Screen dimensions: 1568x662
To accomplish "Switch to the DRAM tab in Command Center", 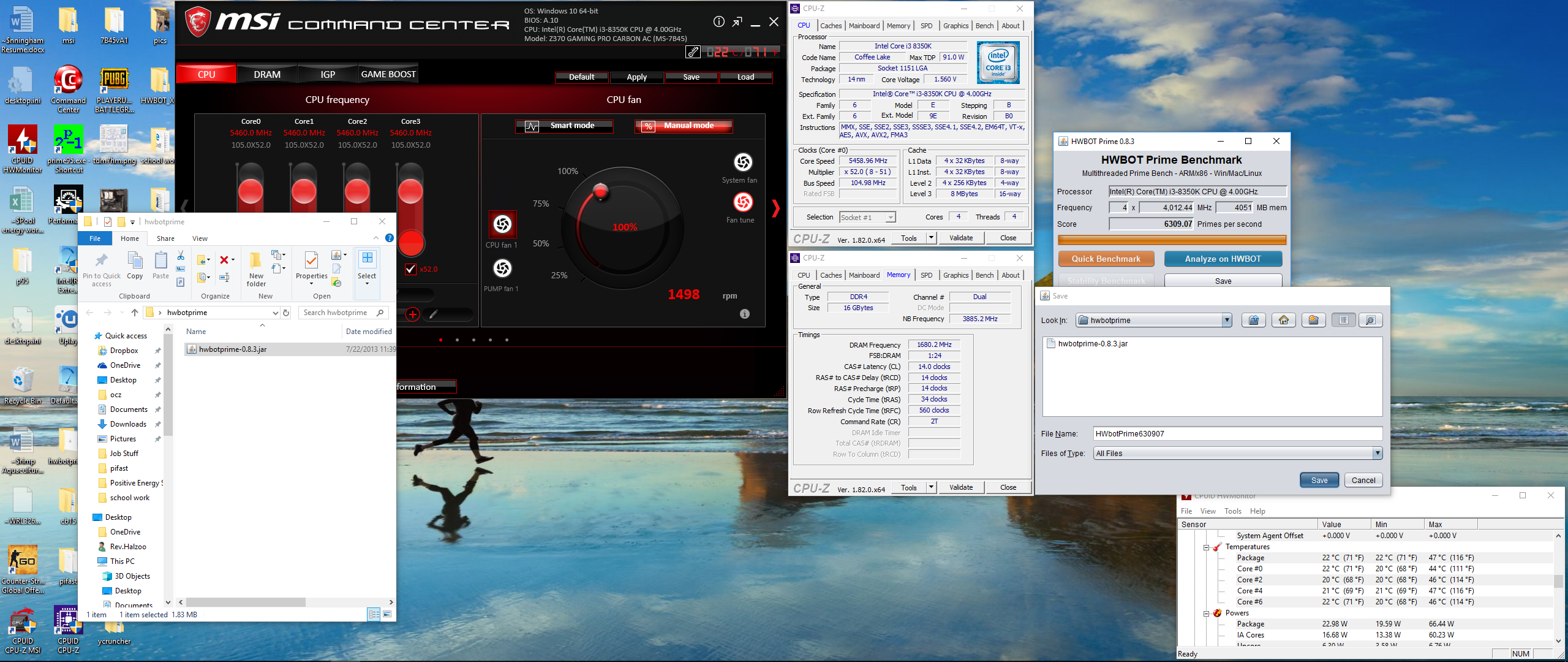I will 267,75.
